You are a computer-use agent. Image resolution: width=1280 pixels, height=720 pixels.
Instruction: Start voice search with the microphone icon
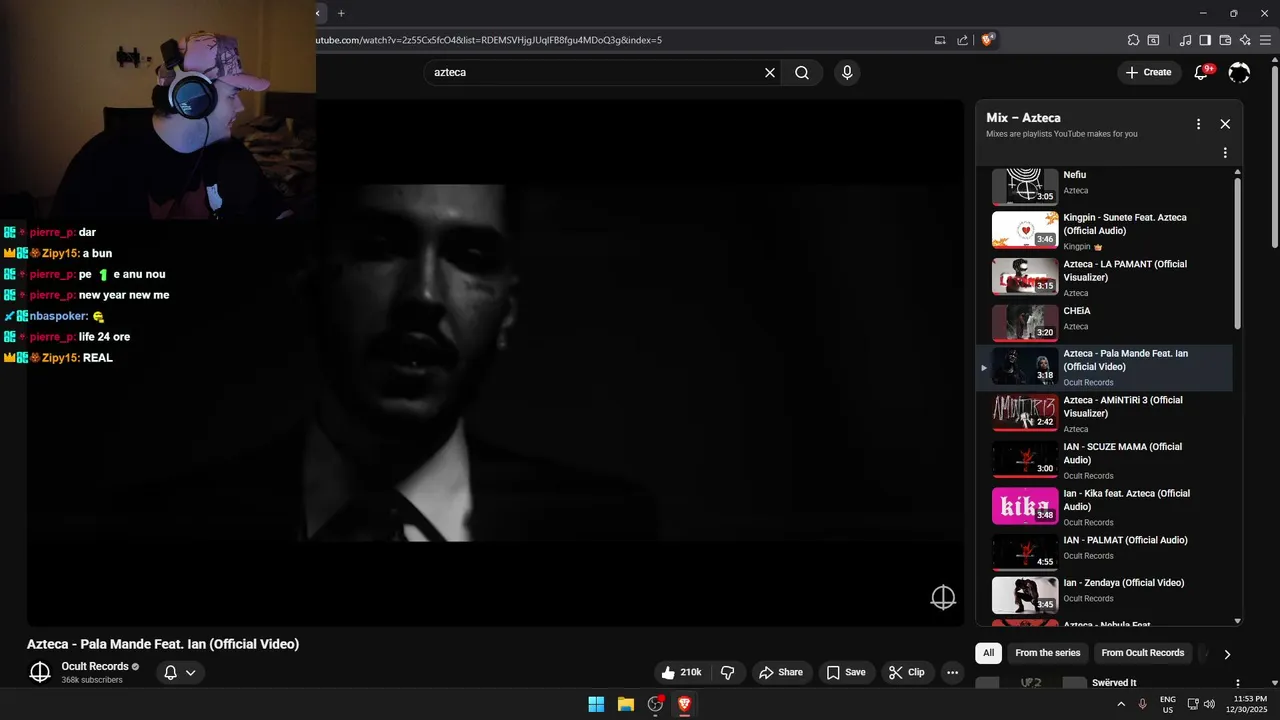click(x=847, y=72)
